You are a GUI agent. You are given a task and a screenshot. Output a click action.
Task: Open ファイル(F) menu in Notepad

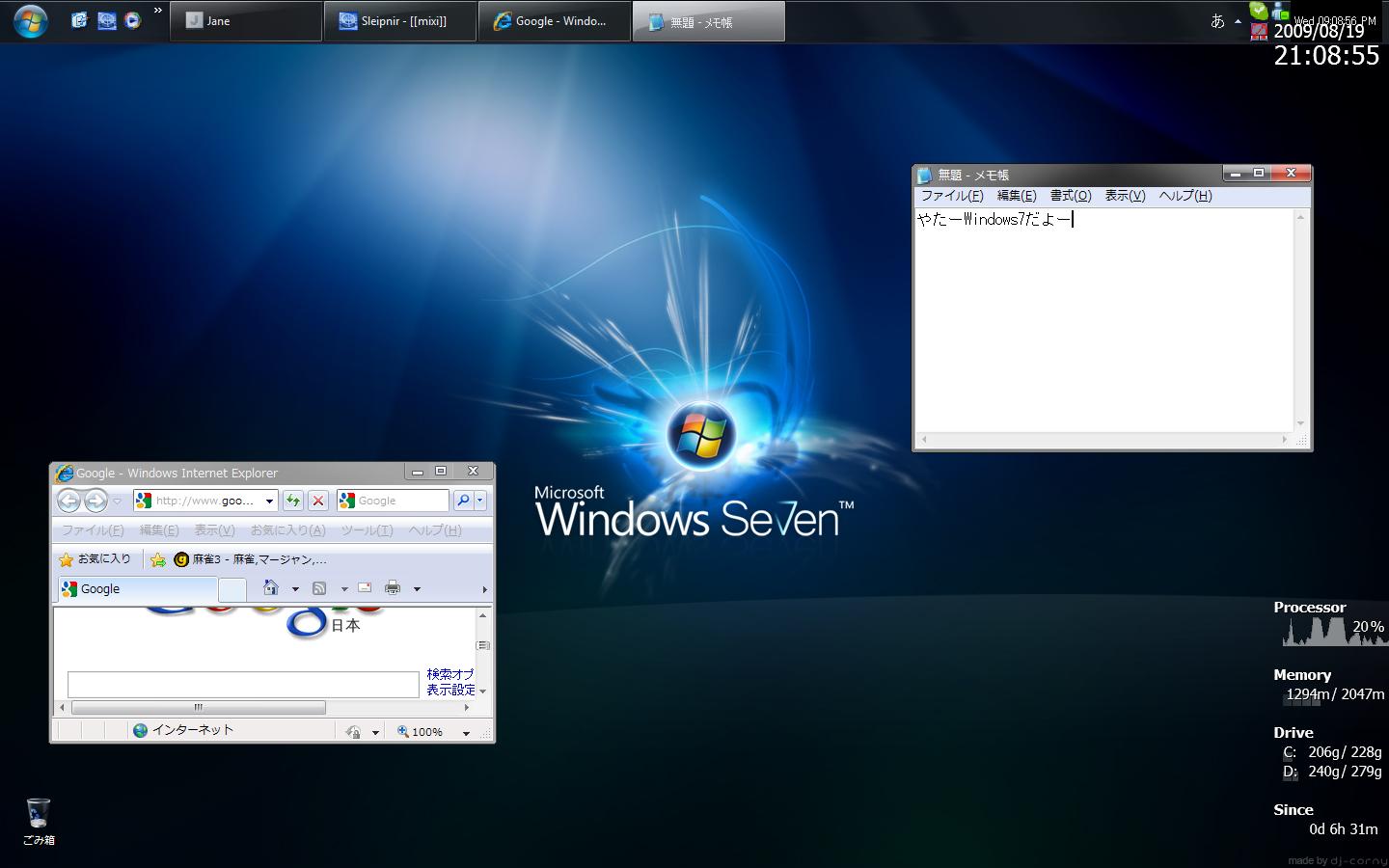[x=952, y=196]
